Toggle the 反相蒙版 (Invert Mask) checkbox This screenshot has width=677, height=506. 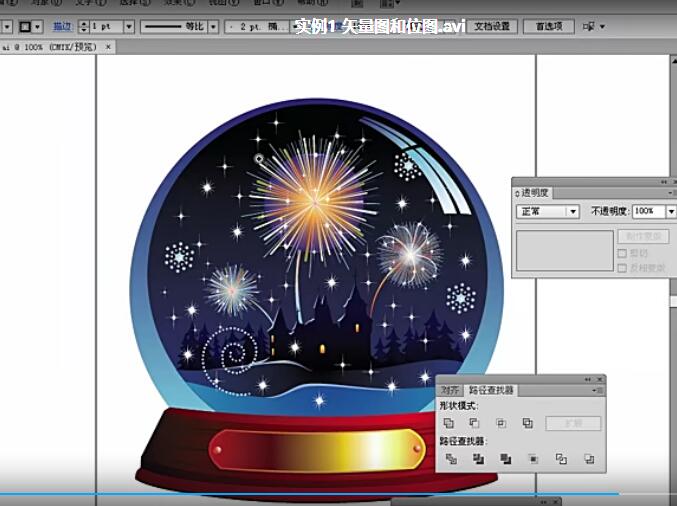[x=622, y=267]
